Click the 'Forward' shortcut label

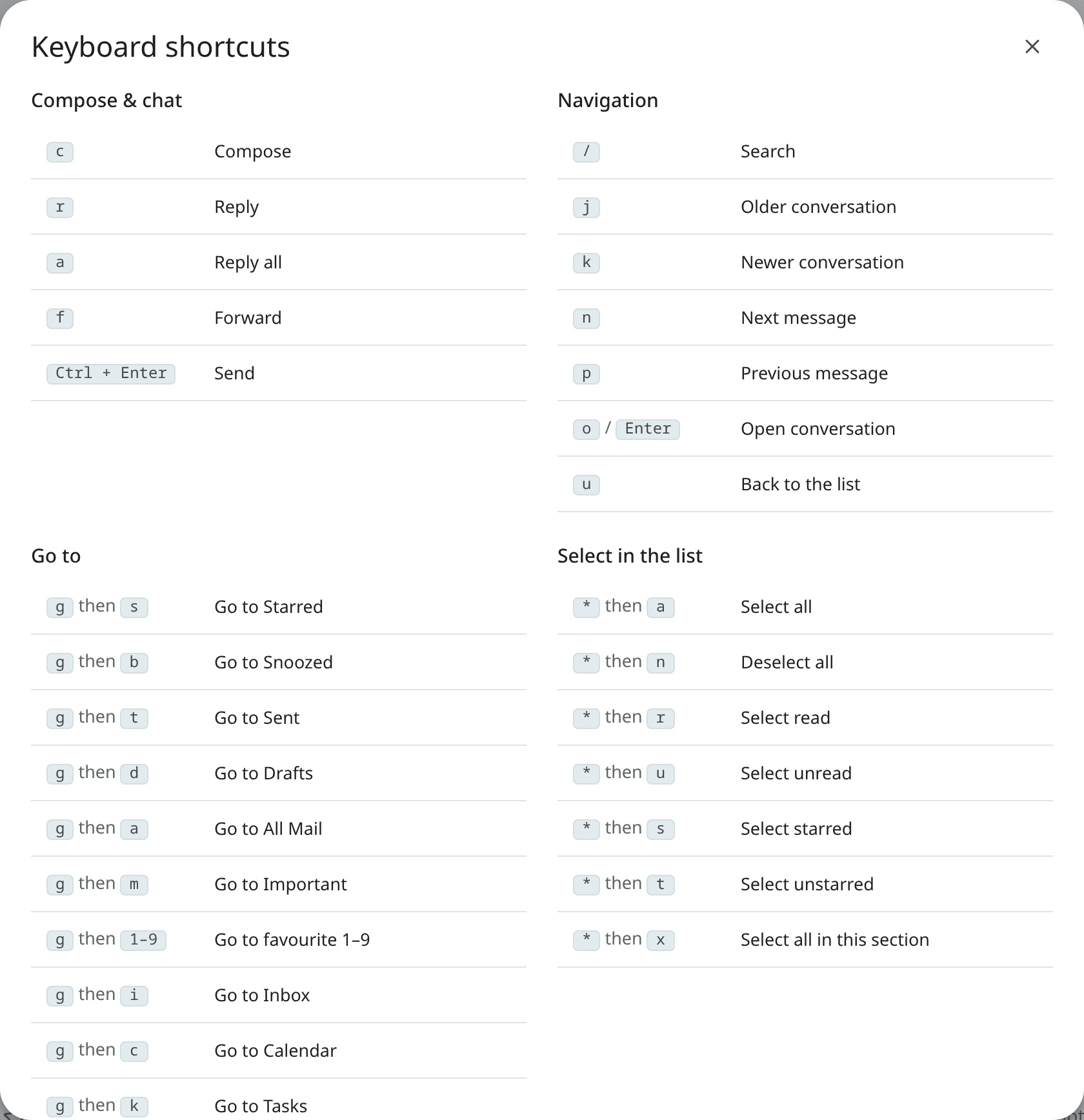tap(248, 318)
